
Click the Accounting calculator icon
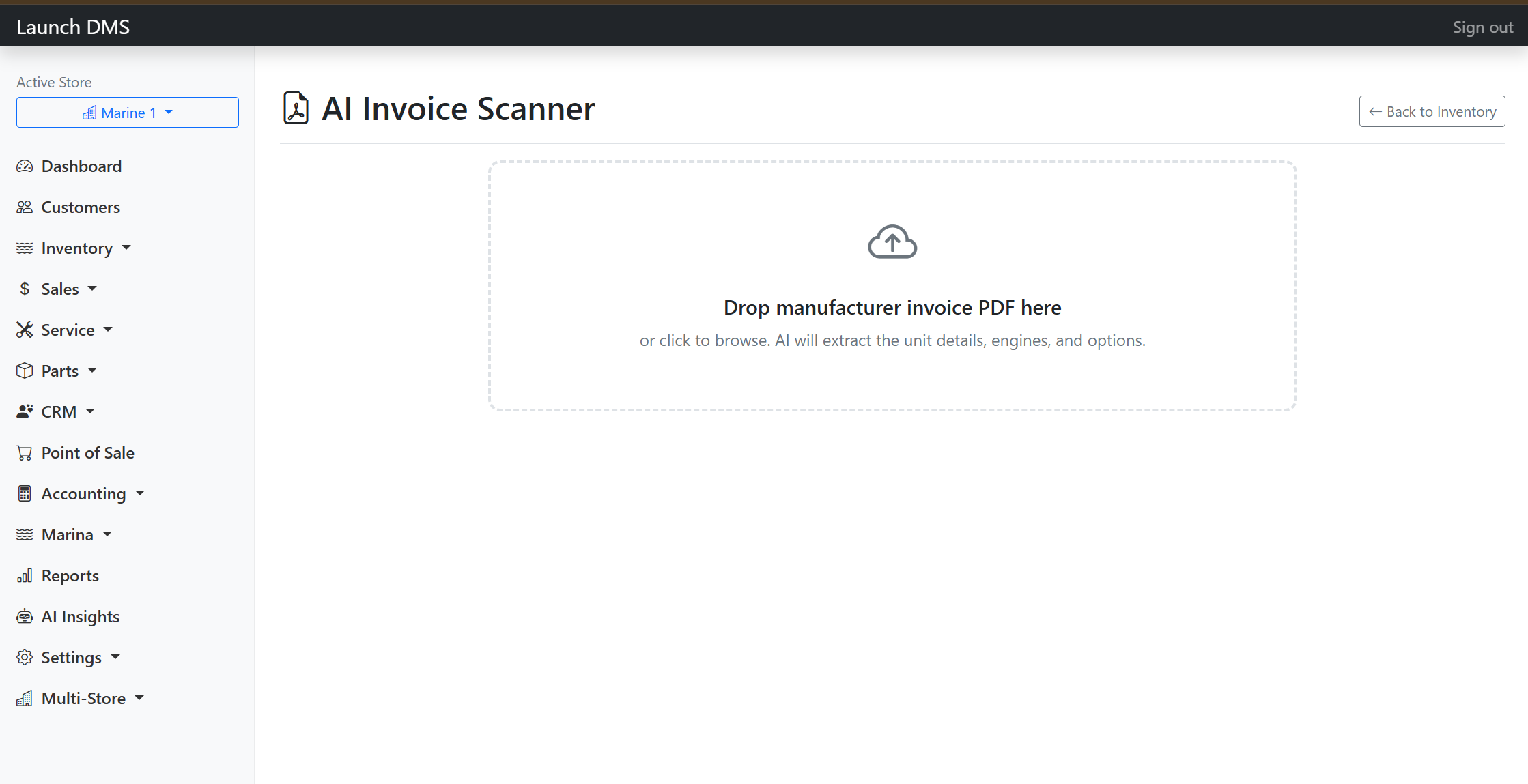(x=25, y=494)
